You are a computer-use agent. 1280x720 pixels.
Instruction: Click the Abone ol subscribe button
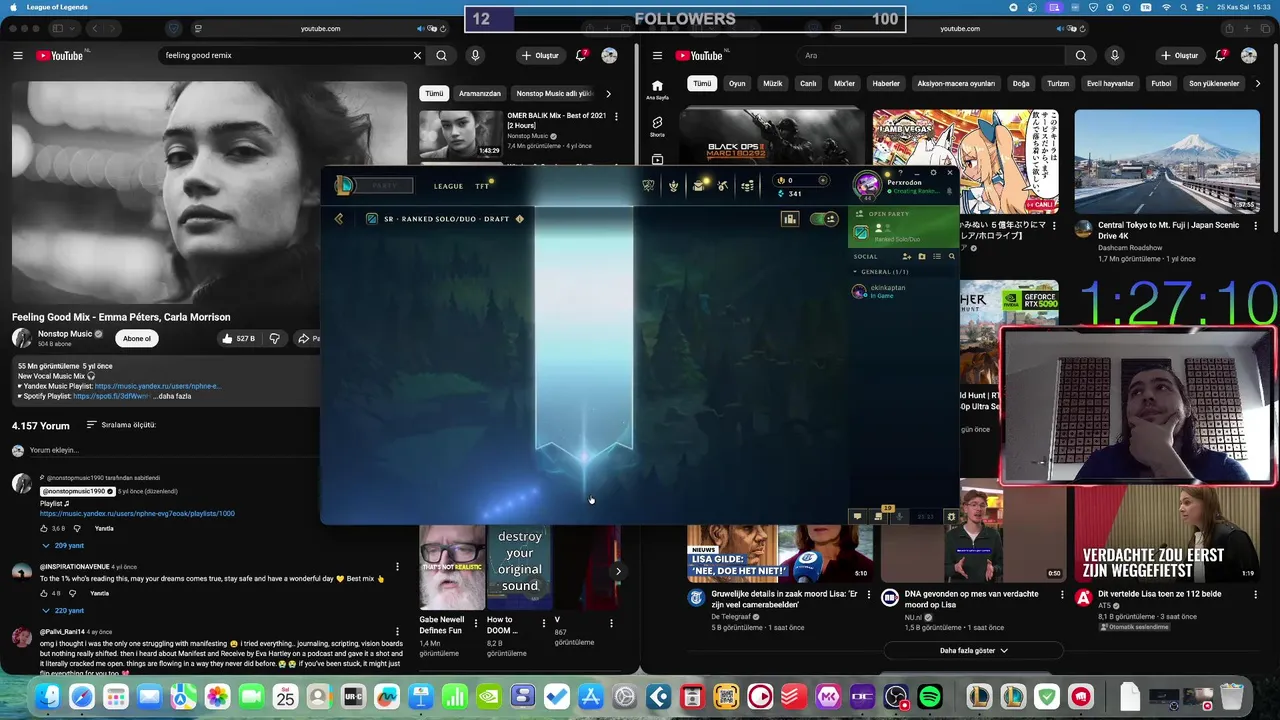(137, 339)
